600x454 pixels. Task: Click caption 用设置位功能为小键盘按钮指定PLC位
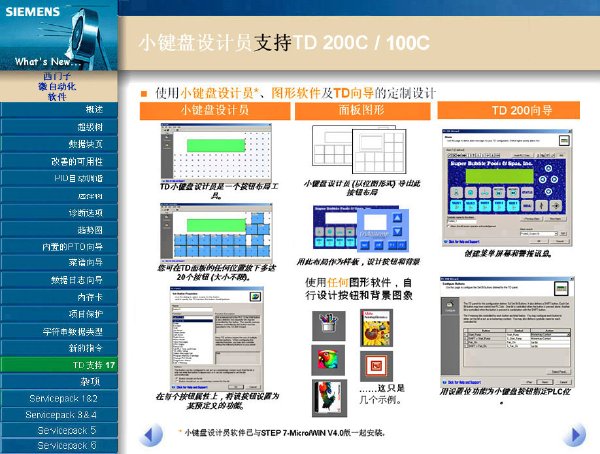[505, 392]
